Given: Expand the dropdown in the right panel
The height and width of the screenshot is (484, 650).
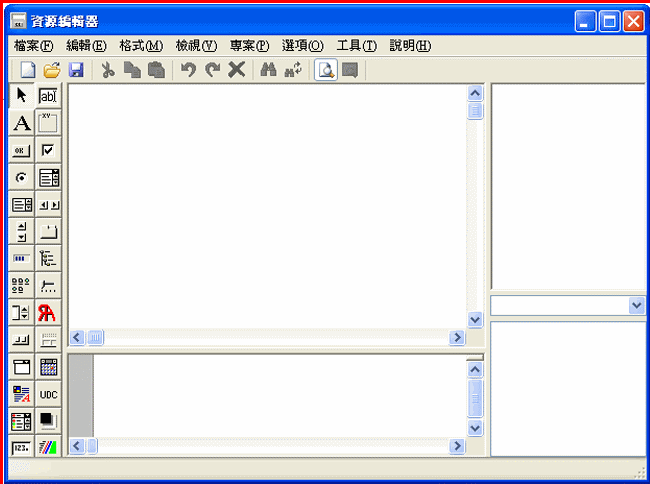Looking at the screenshot, I should point(637,305).
